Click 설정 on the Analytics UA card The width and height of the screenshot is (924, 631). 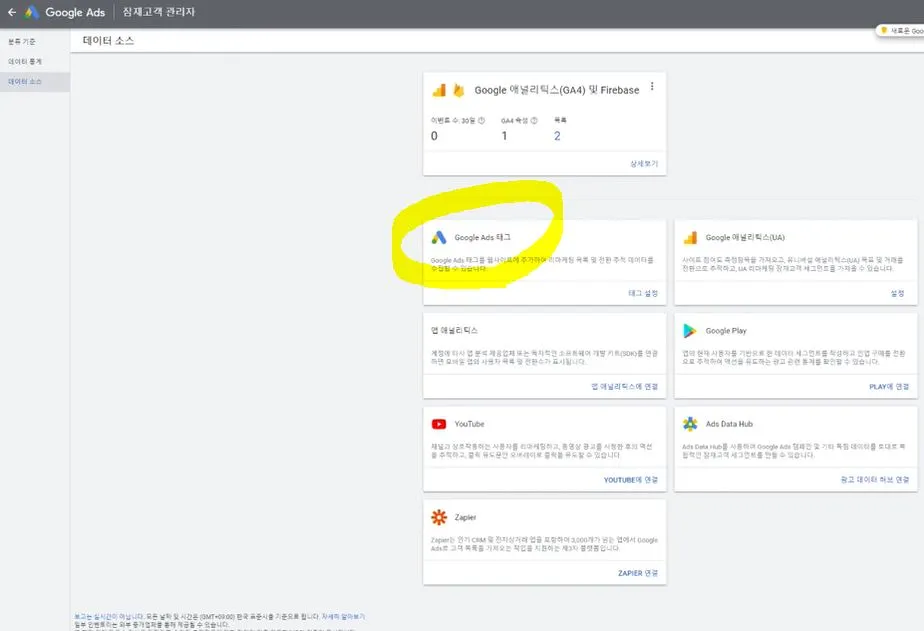tap(897, 293)
